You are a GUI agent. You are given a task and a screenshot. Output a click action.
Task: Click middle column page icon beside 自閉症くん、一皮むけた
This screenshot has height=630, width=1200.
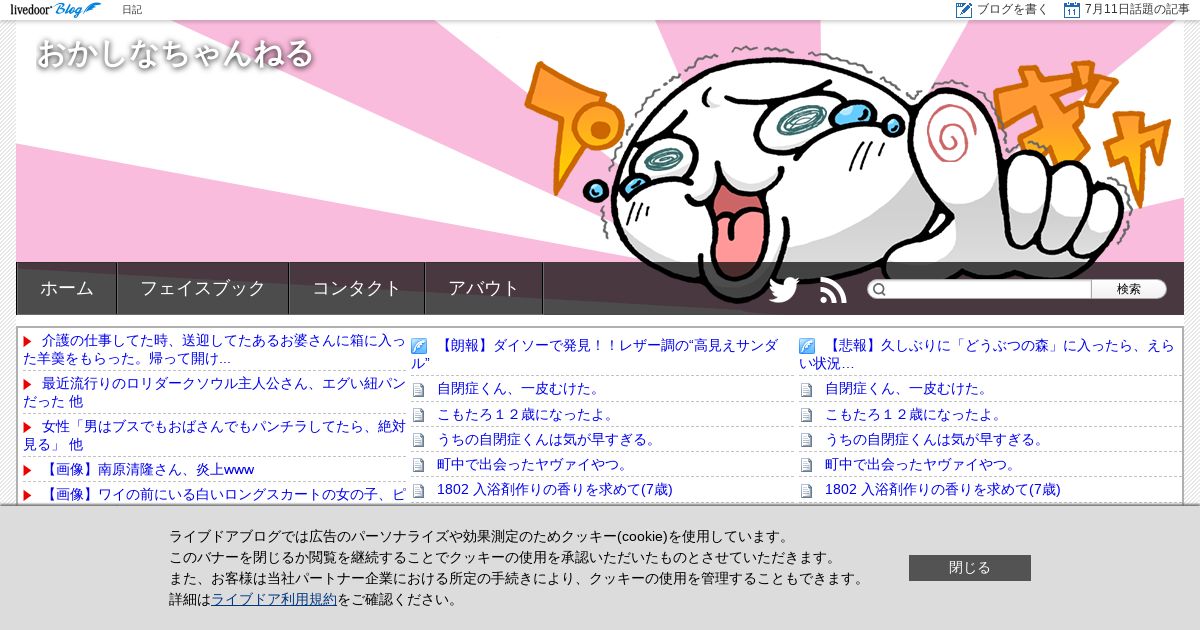coord(418,389)
